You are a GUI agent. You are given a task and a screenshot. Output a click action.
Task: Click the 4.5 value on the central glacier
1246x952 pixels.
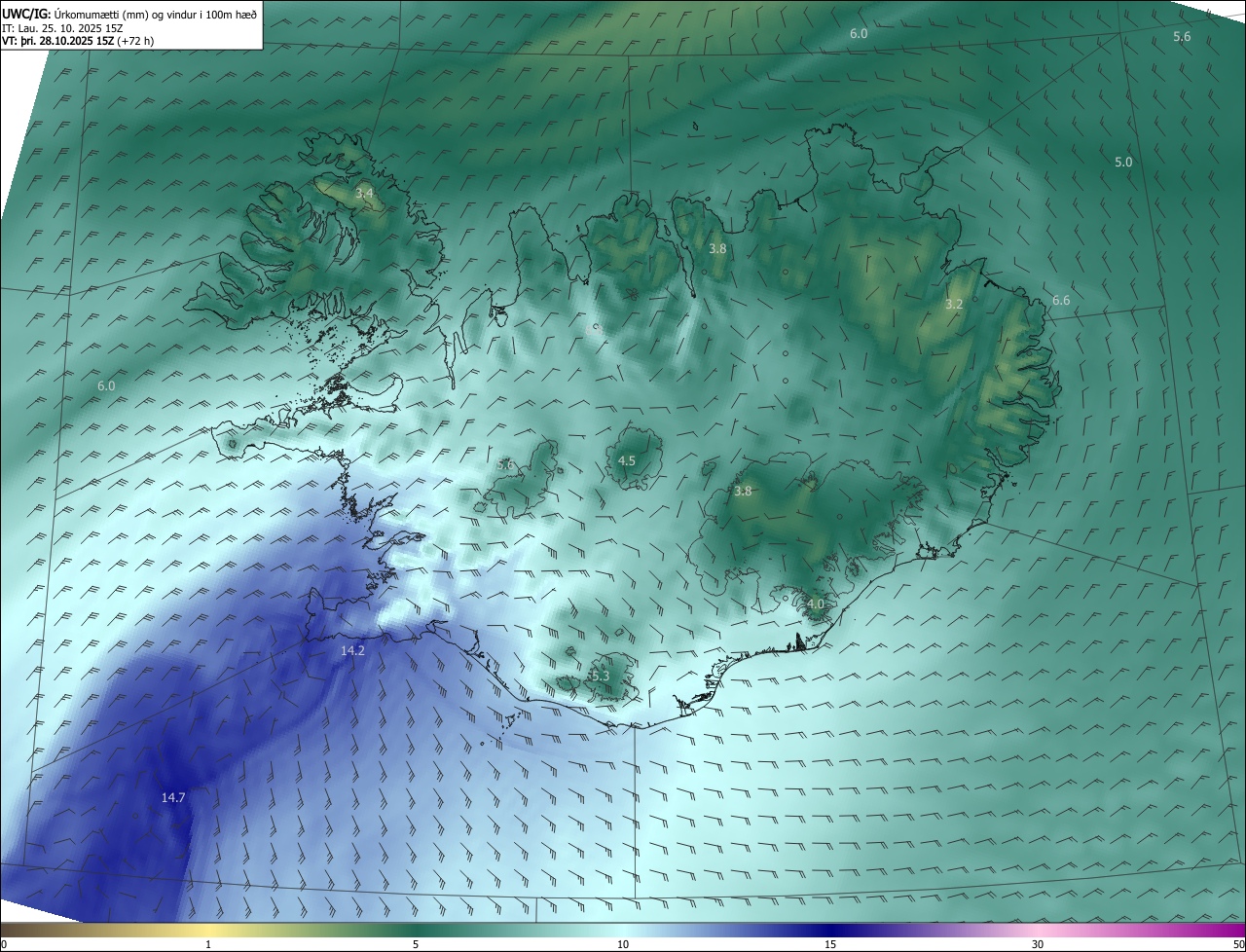click(x=627, y=460)
